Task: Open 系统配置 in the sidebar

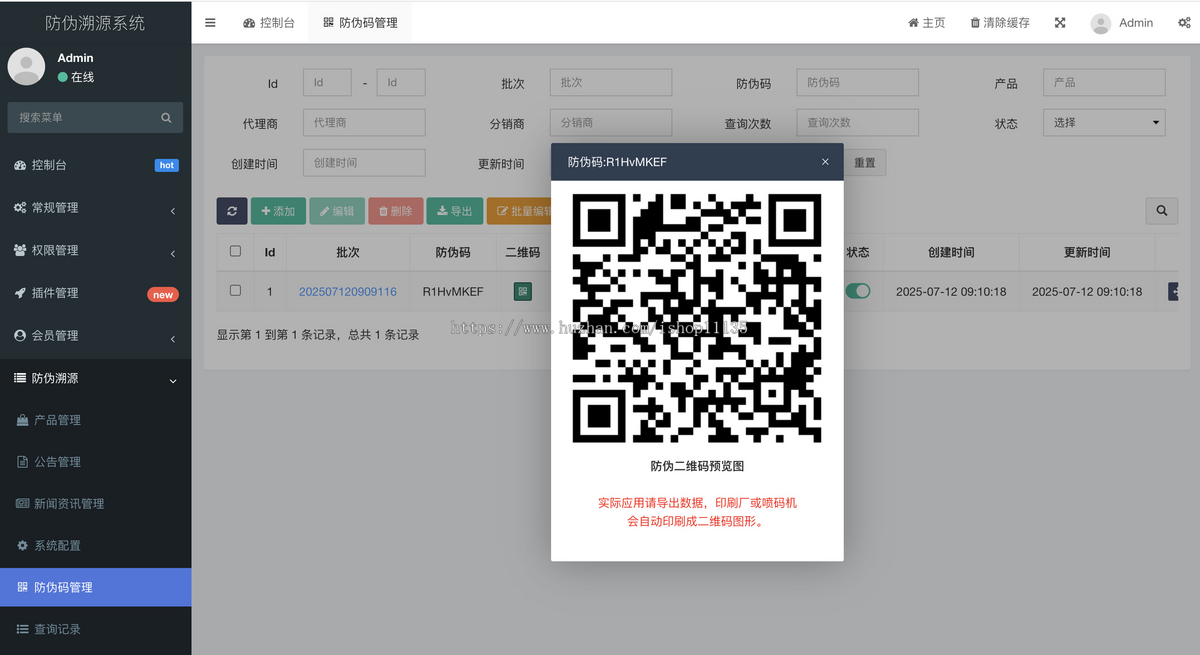Action: (x=95, y=546)
